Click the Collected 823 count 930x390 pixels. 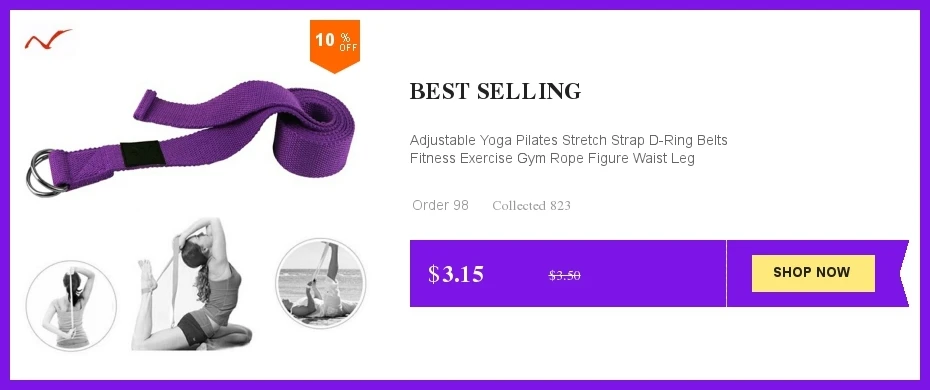click(531, 206)
